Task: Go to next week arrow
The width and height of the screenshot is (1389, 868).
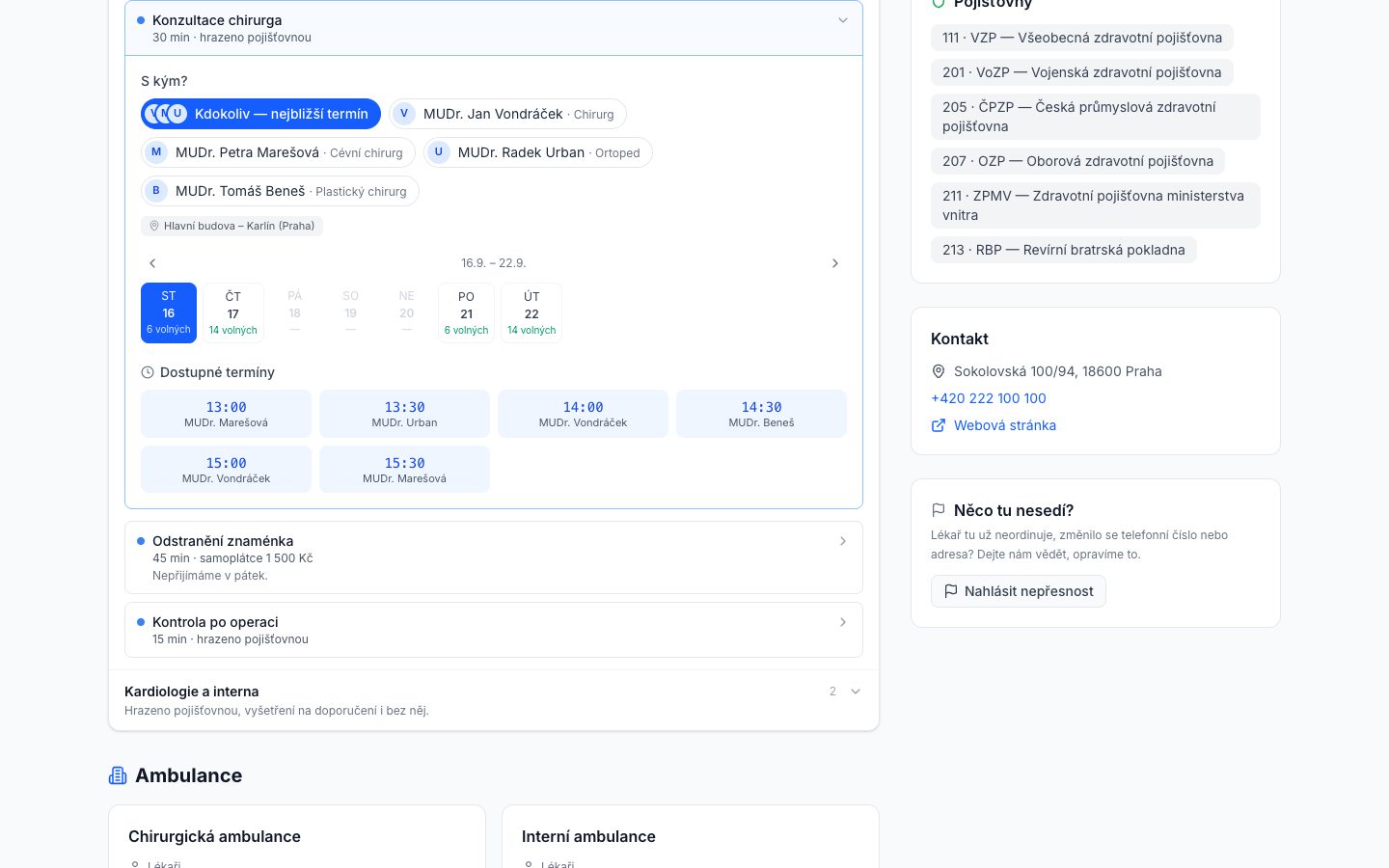Action: pyautogui.click(x=835, y=263)
